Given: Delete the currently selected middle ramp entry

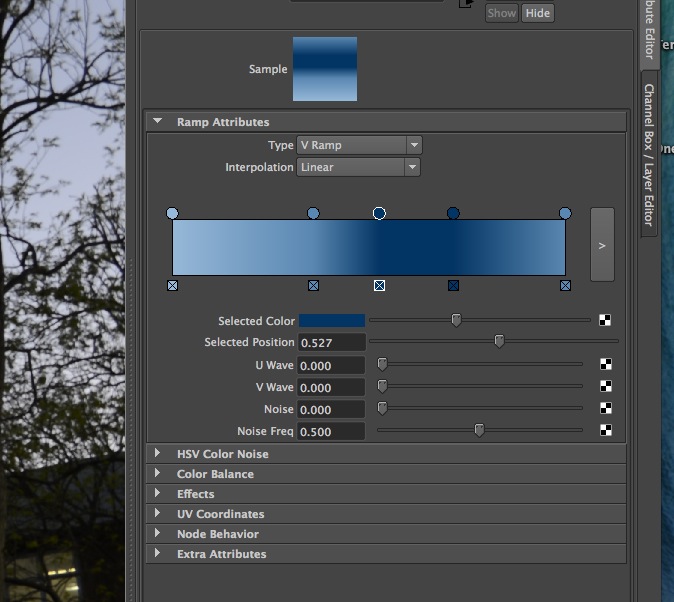Looking at the screenshot, I should pyautogui.click(x=379, y=286).
